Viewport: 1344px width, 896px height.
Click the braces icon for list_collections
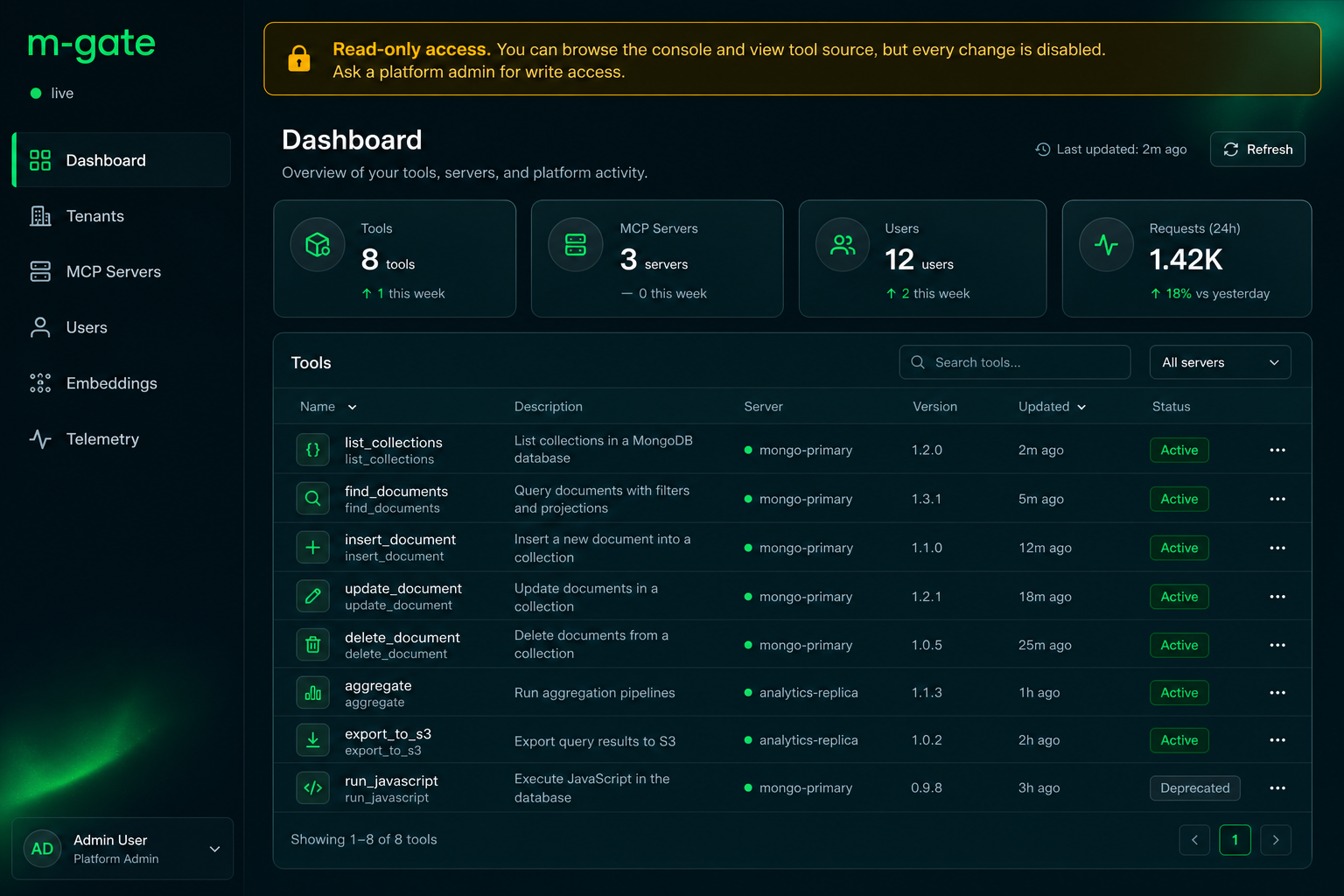pos(312,450)
